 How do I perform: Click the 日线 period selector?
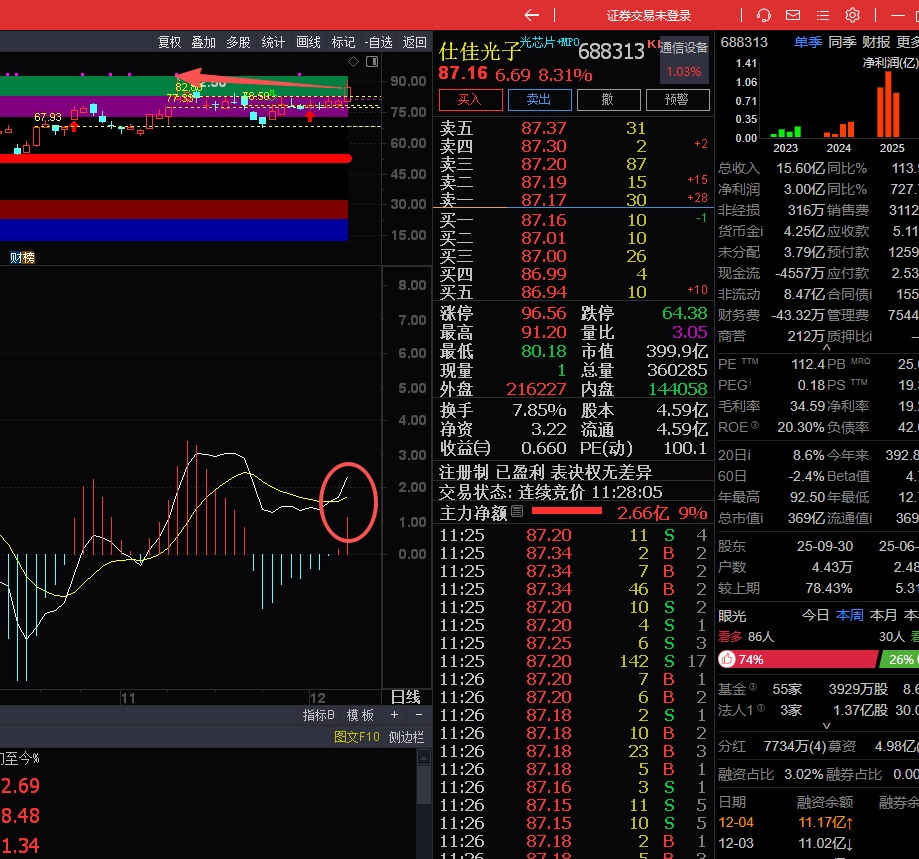pos(406,697)
